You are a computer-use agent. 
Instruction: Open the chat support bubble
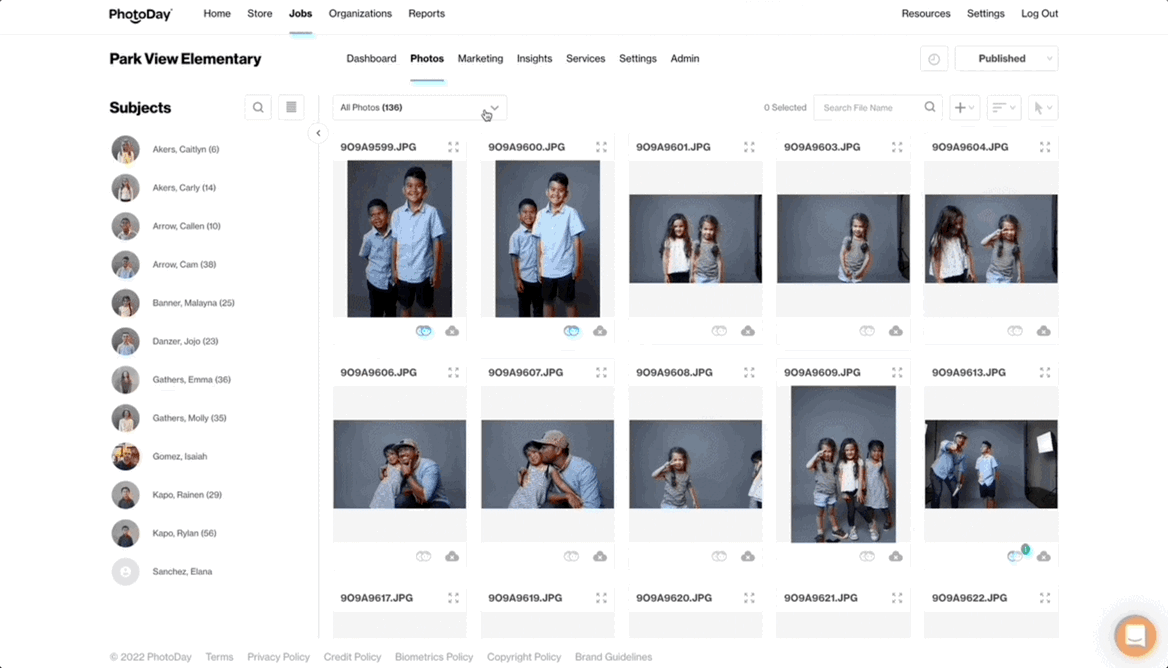(1135, 636)
